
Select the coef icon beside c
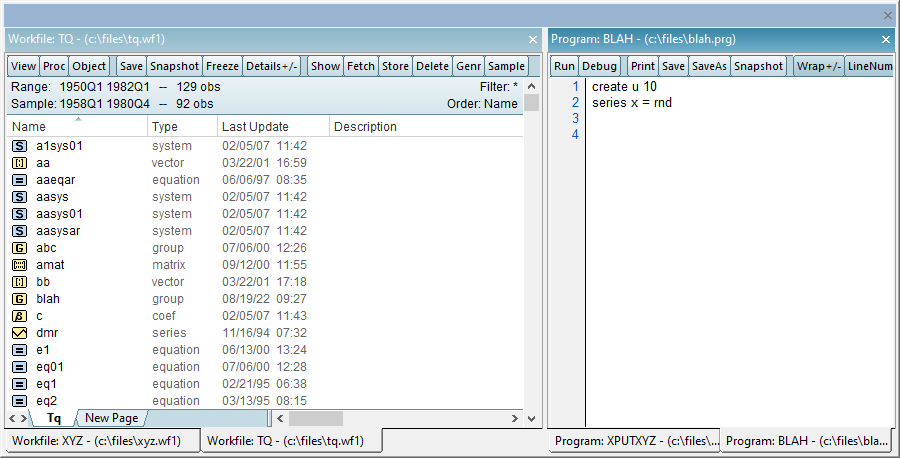tap(19, 316)
